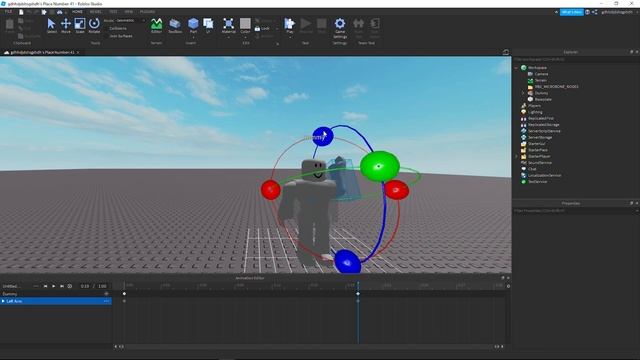This screenshot has height=360, width=640.
Task: Select StarterGui in Explorer
Action: [537, 144]
